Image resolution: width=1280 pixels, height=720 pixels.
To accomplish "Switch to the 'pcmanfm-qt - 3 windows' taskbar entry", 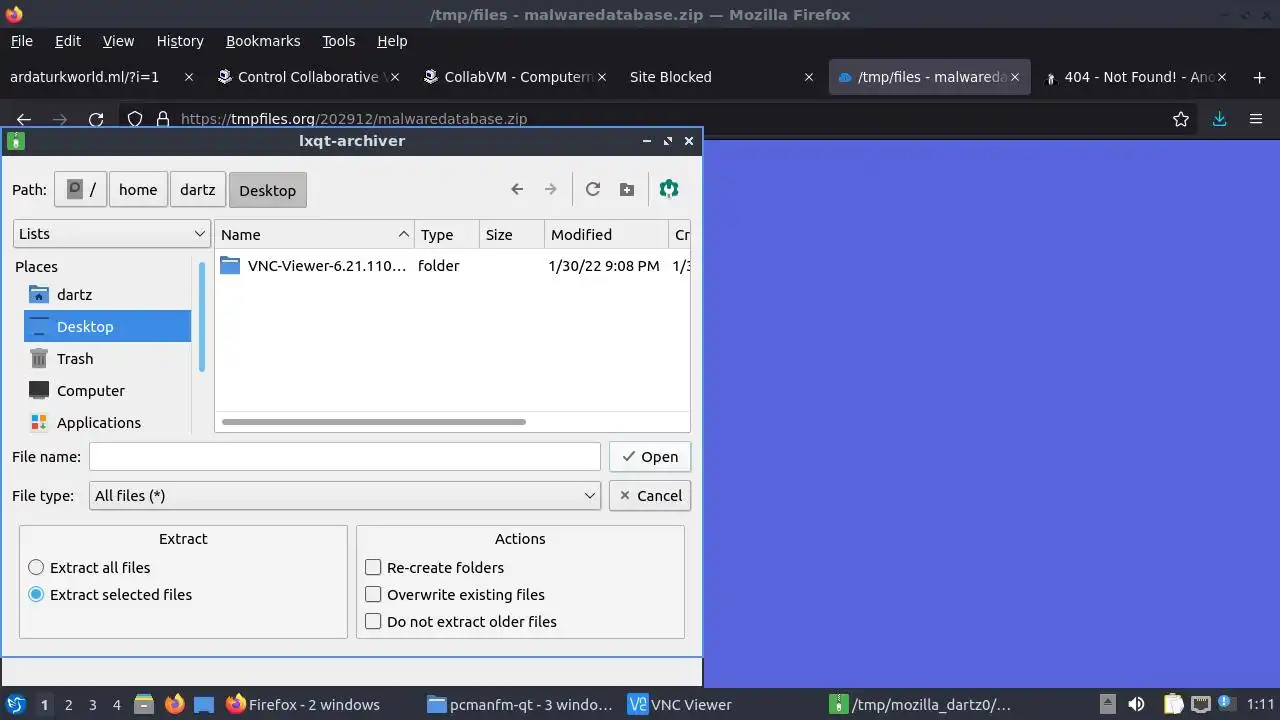I will pos(520,704).
